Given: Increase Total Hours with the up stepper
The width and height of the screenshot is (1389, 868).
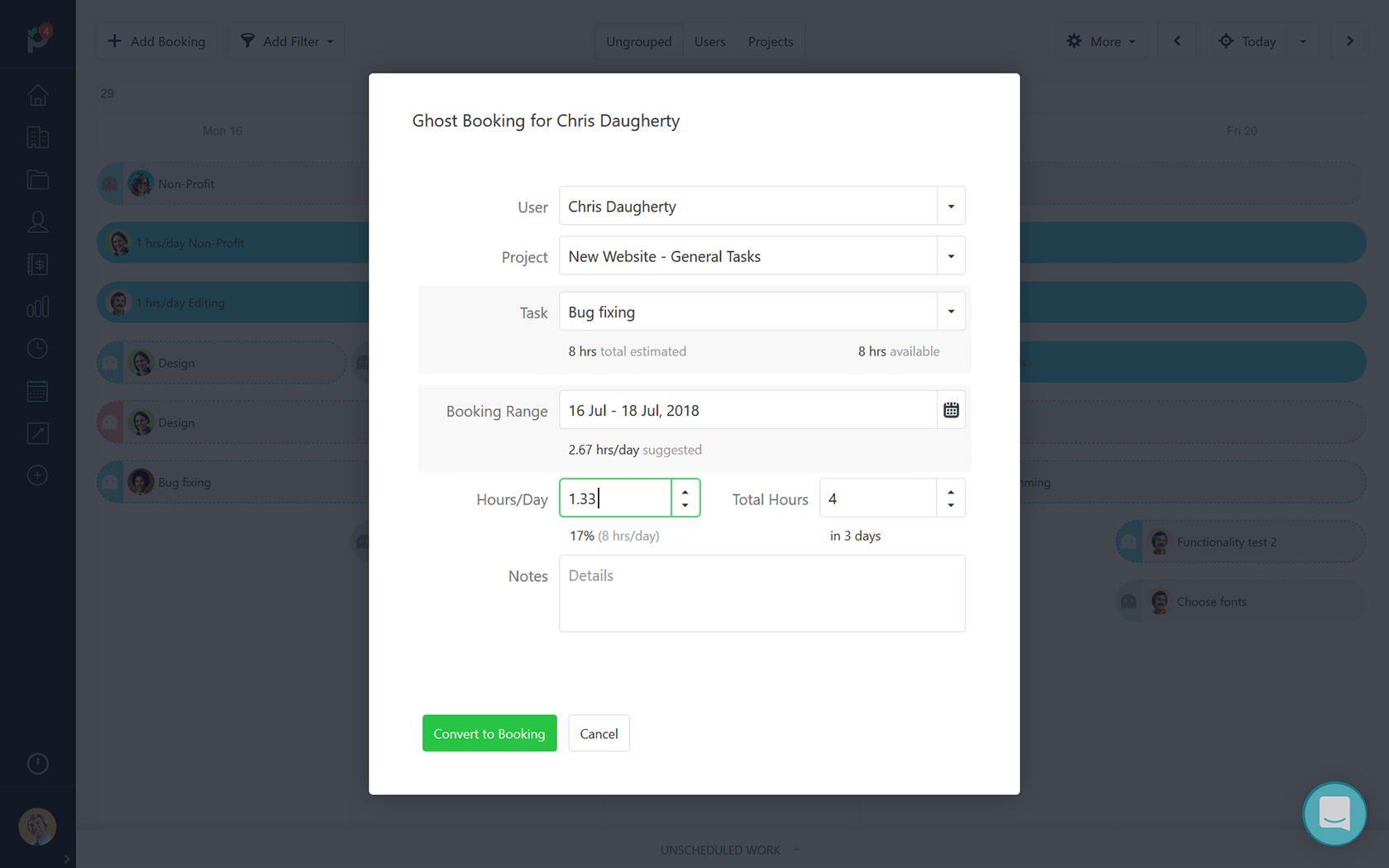Looking at the screenshot, I should pyautogui.click(x=949, y=491).
